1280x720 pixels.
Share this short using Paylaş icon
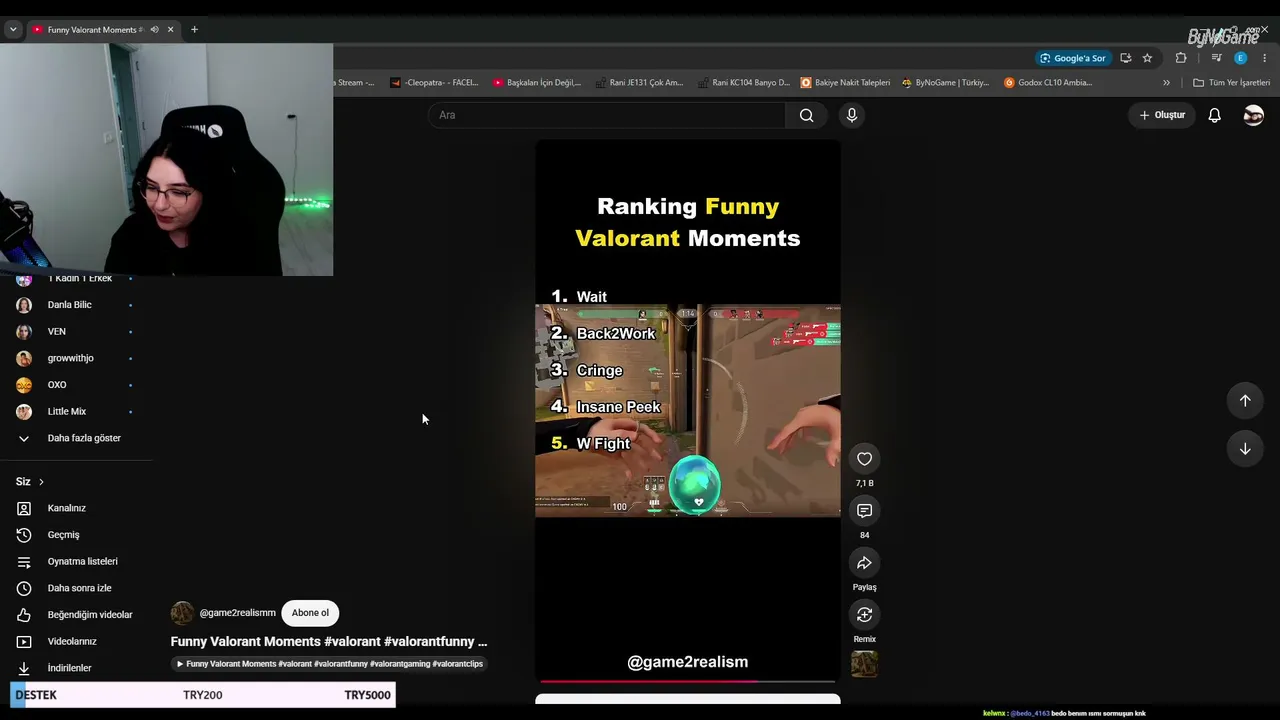point(864,563)
